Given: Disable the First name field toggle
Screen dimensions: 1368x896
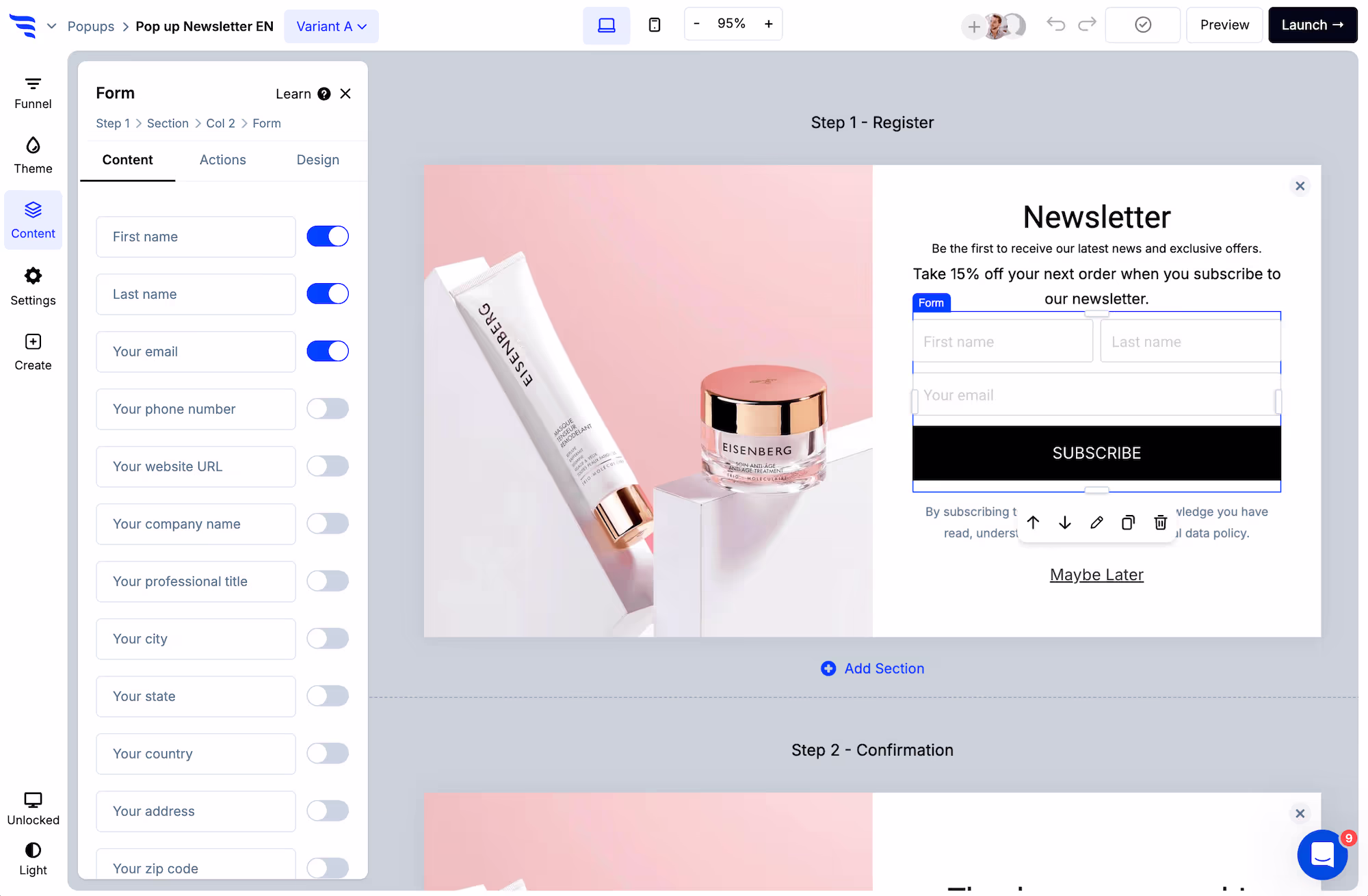Looking at the screenshot, I should coord(328,237).
